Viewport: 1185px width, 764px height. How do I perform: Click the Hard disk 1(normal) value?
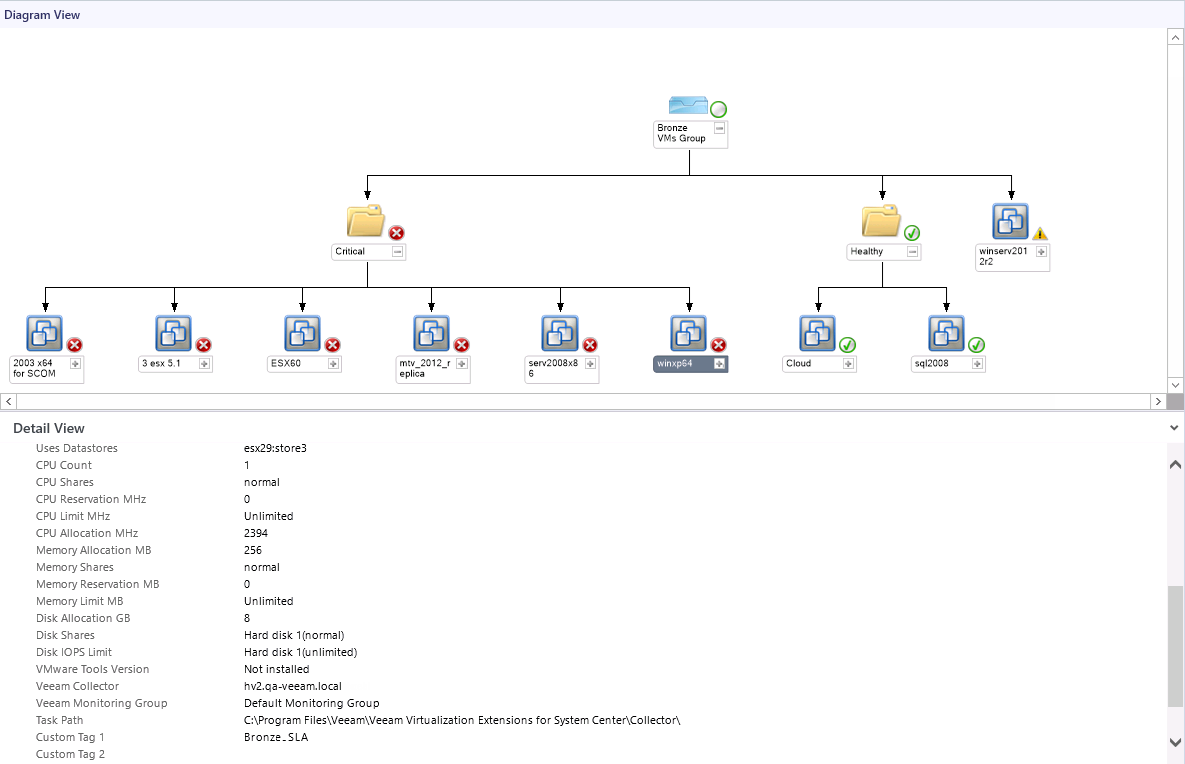click(294, 635)
